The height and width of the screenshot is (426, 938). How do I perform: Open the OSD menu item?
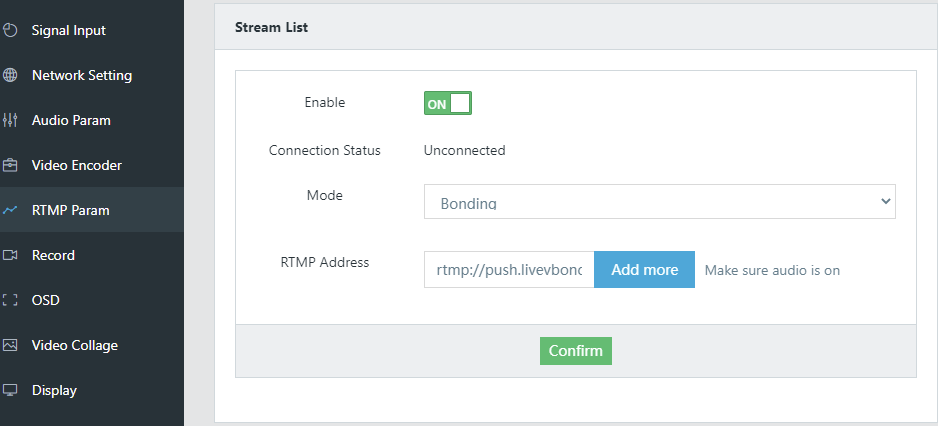[x=46, y=300]
